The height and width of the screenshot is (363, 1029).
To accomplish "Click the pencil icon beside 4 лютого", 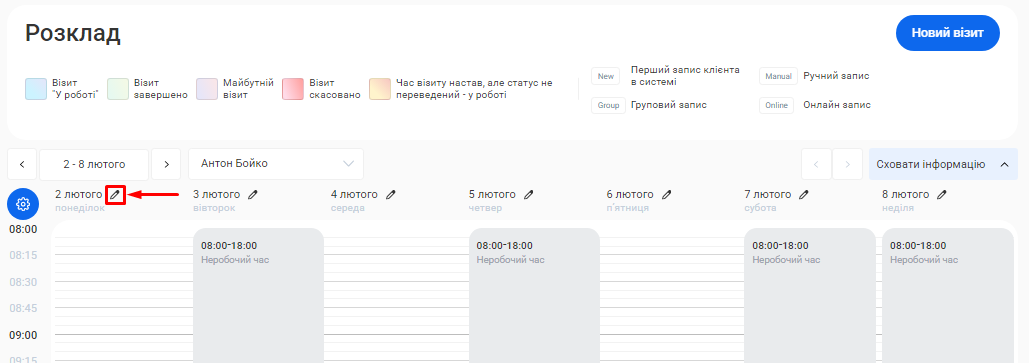I will pyautogui.click(x=391, y=194).
